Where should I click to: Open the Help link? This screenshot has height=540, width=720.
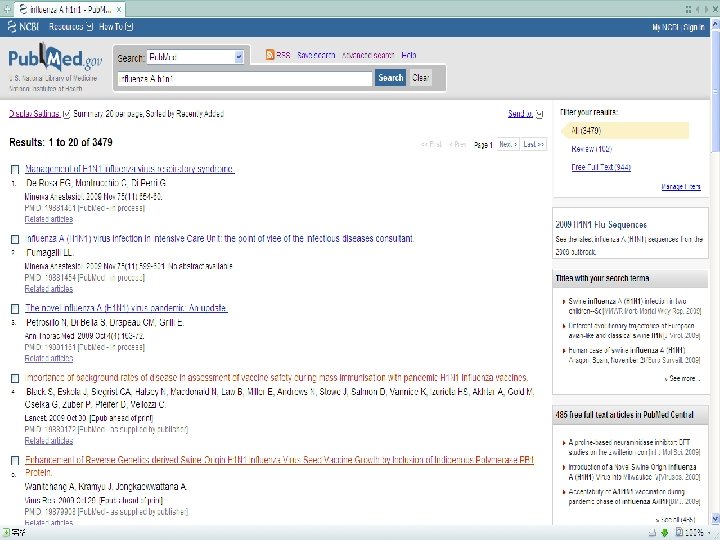409,55
